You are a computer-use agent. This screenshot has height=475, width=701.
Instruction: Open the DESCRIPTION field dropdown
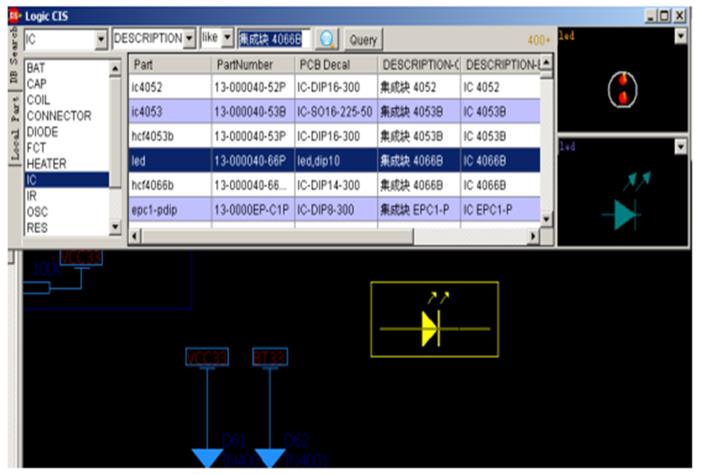[x=190, y=38]
